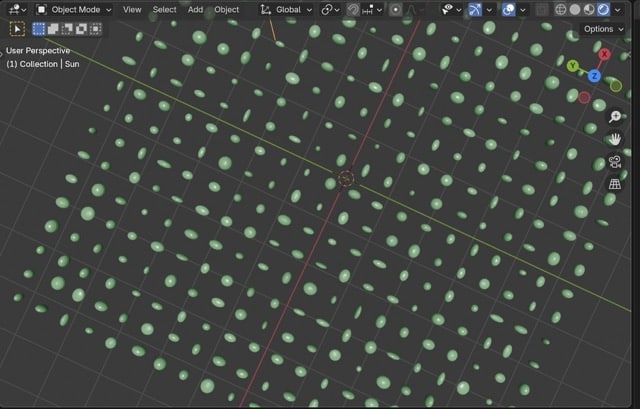The image size is (640, 409).
Task: Click the zoom view magnifier icon
Action: pos(615,116)
